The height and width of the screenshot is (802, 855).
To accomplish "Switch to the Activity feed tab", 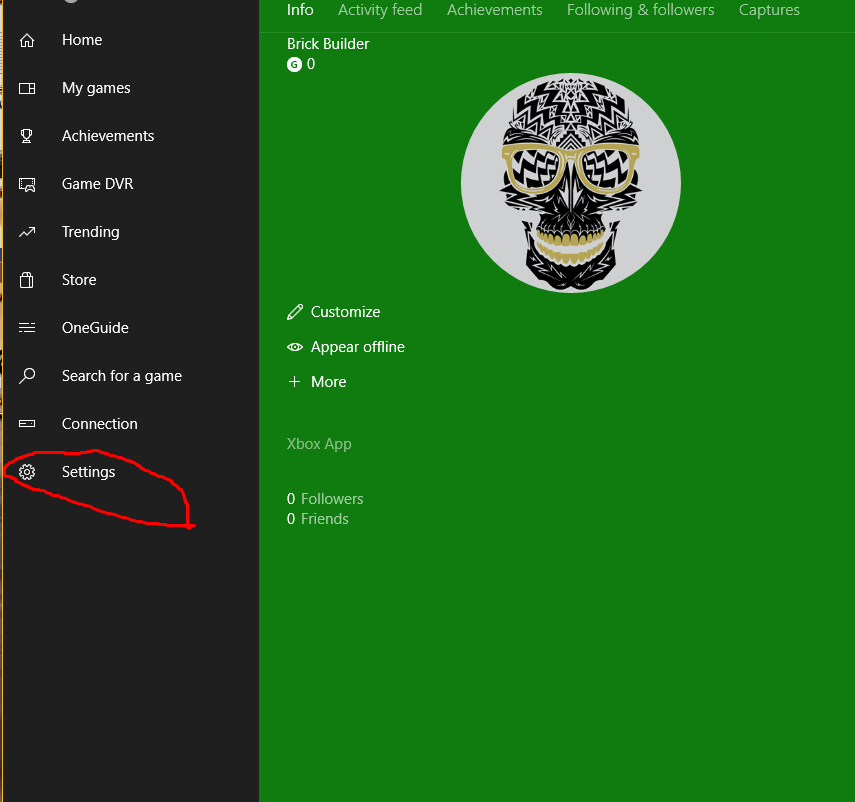I will (380, 10).
